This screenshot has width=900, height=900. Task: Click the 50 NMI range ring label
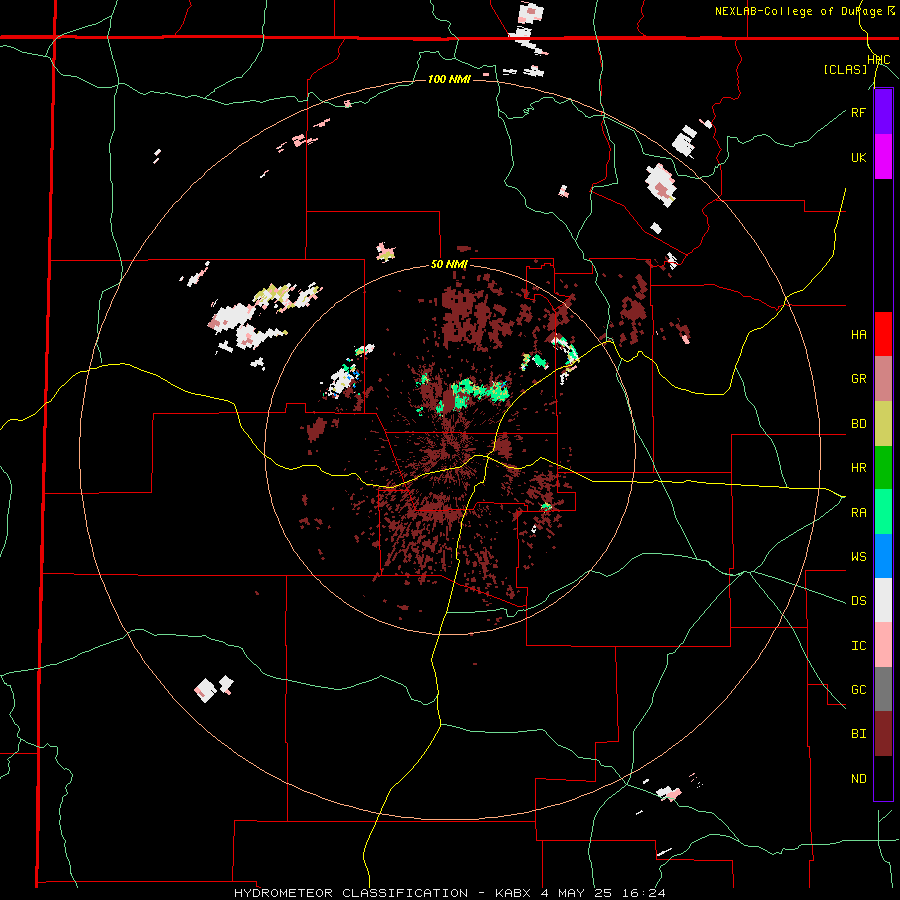(449, 264)
